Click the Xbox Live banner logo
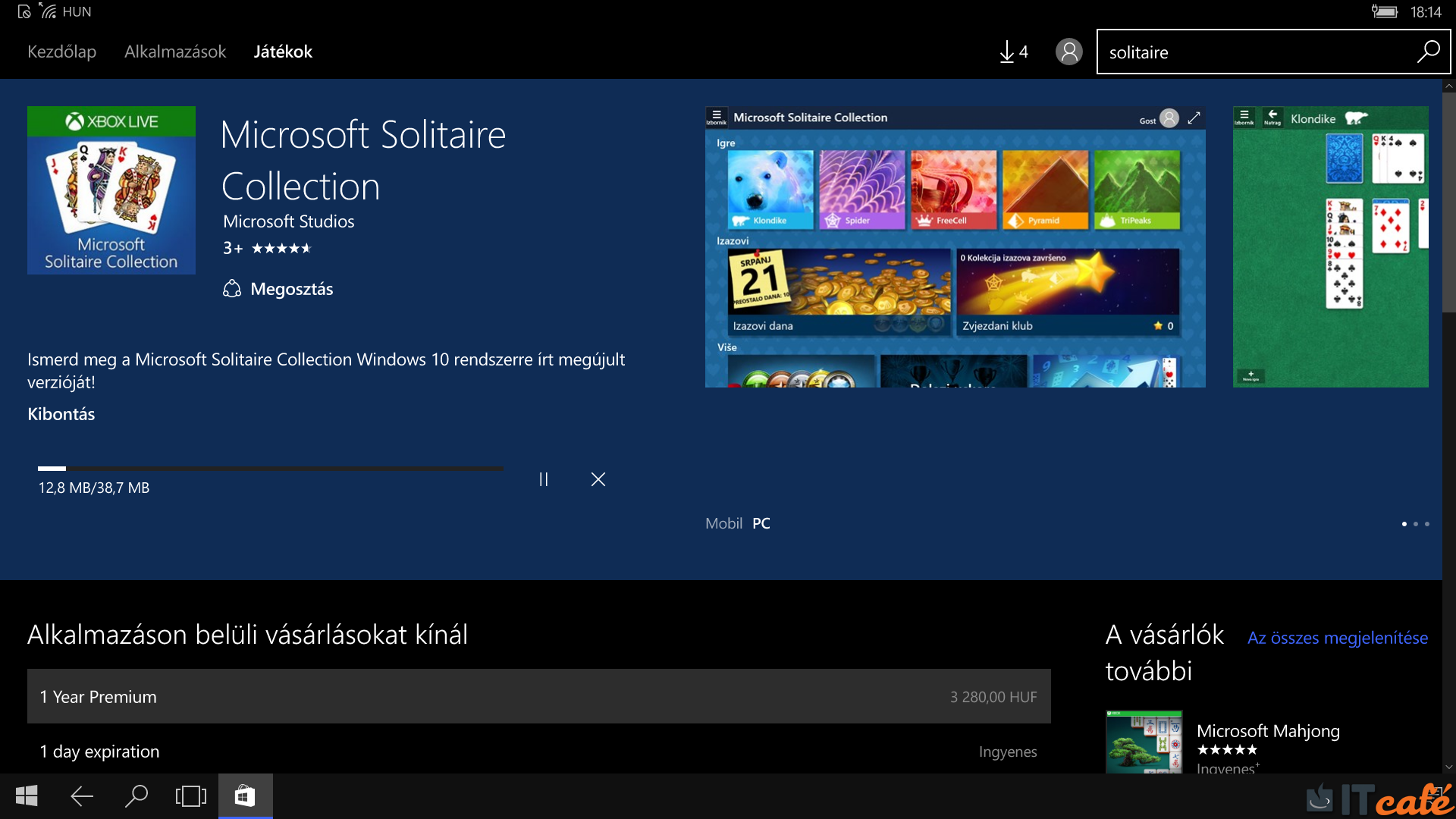This screenshot has height=819, width=1456. coord(111,121)
